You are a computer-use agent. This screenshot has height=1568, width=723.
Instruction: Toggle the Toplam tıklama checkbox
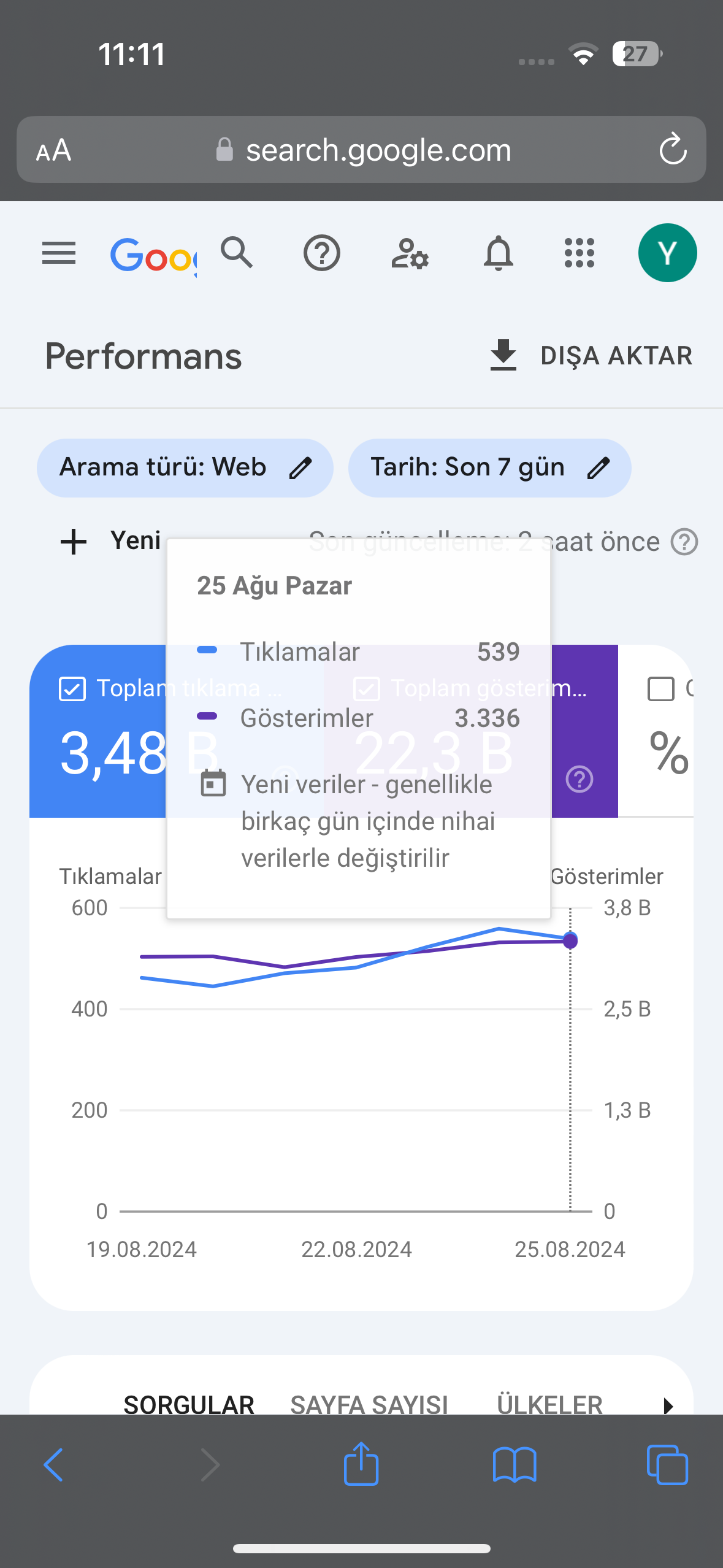[x=72, y=689]
